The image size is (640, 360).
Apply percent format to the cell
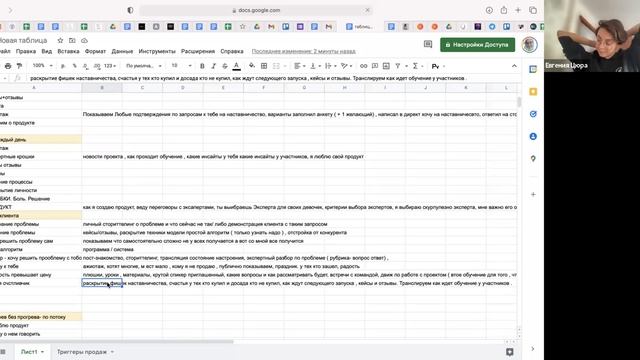coord(74,66)
